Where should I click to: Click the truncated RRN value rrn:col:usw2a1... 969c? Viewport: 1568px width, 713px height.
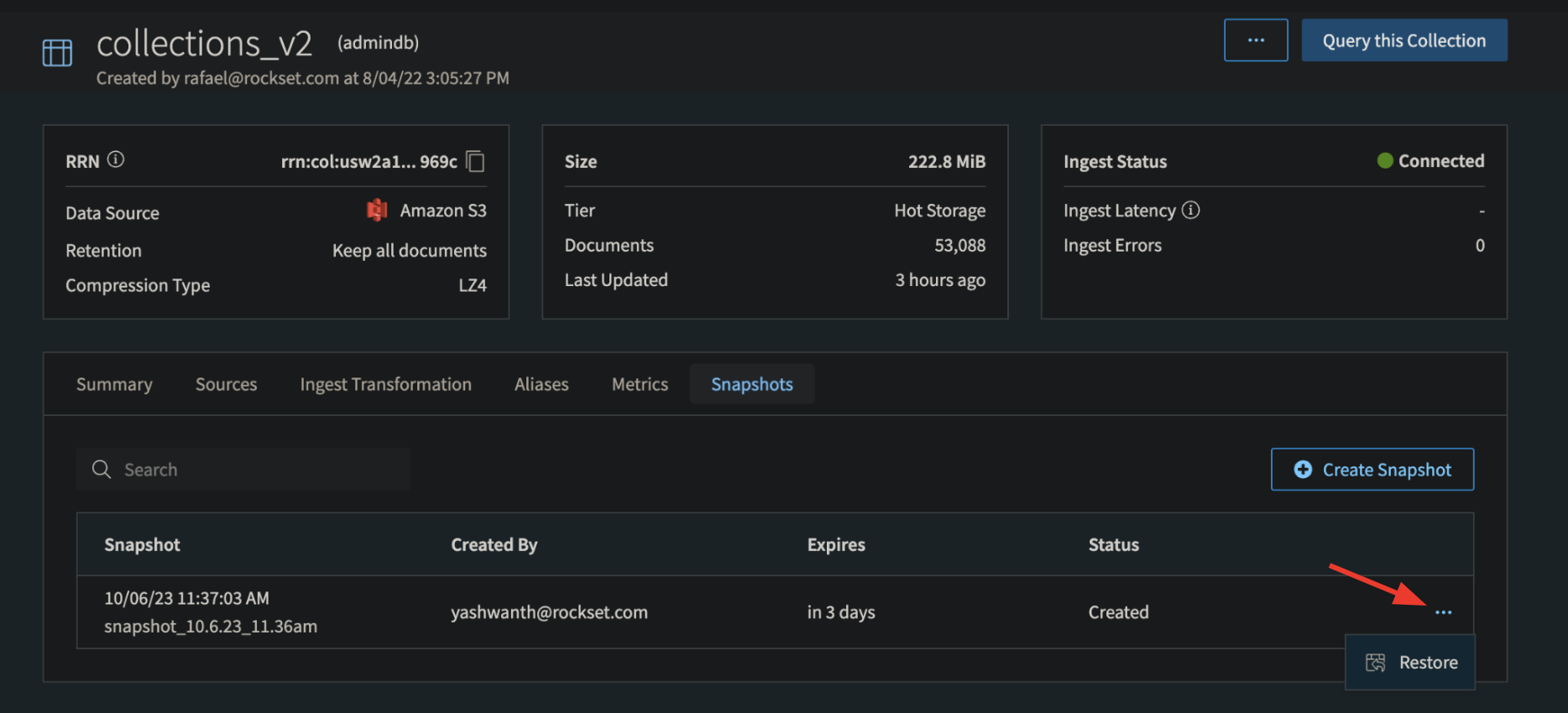tap(368, 162)
